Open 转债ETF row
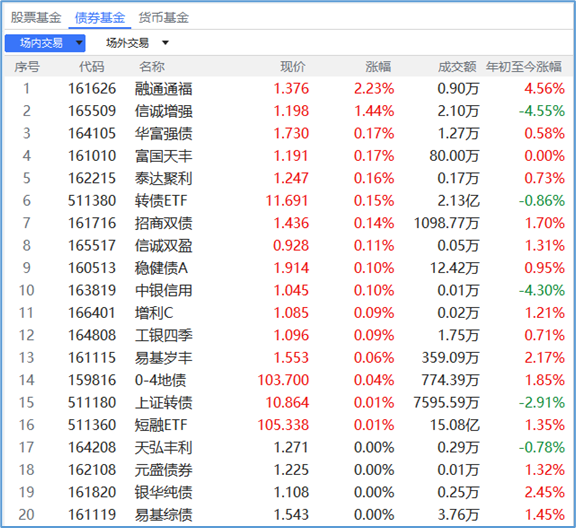Screen dimensions: 576x528 (x=287, y=201)
